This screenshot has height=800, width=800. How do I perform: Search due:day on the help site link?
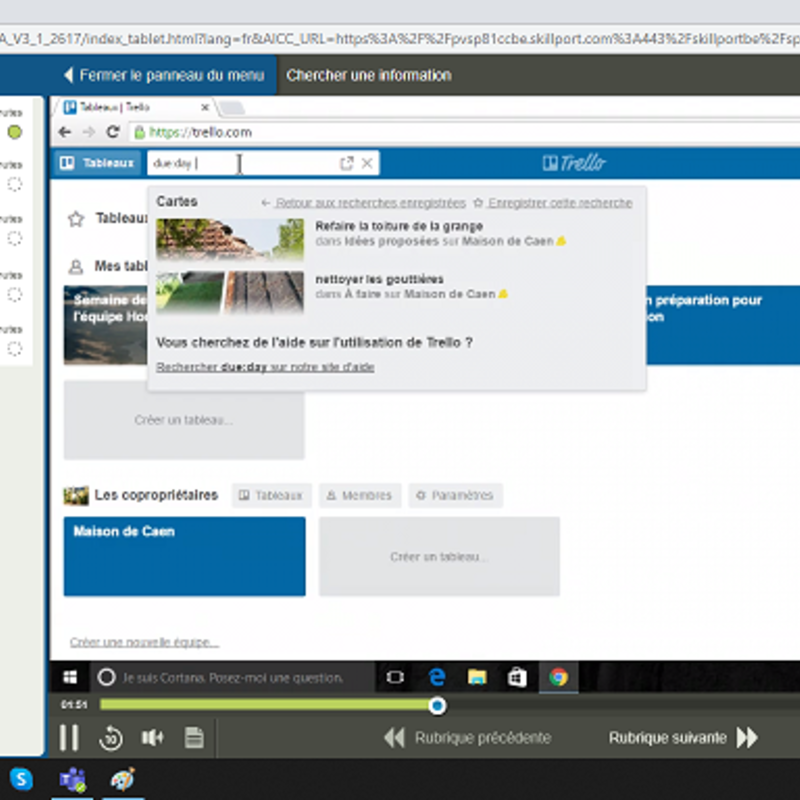[x=265, y=367]
